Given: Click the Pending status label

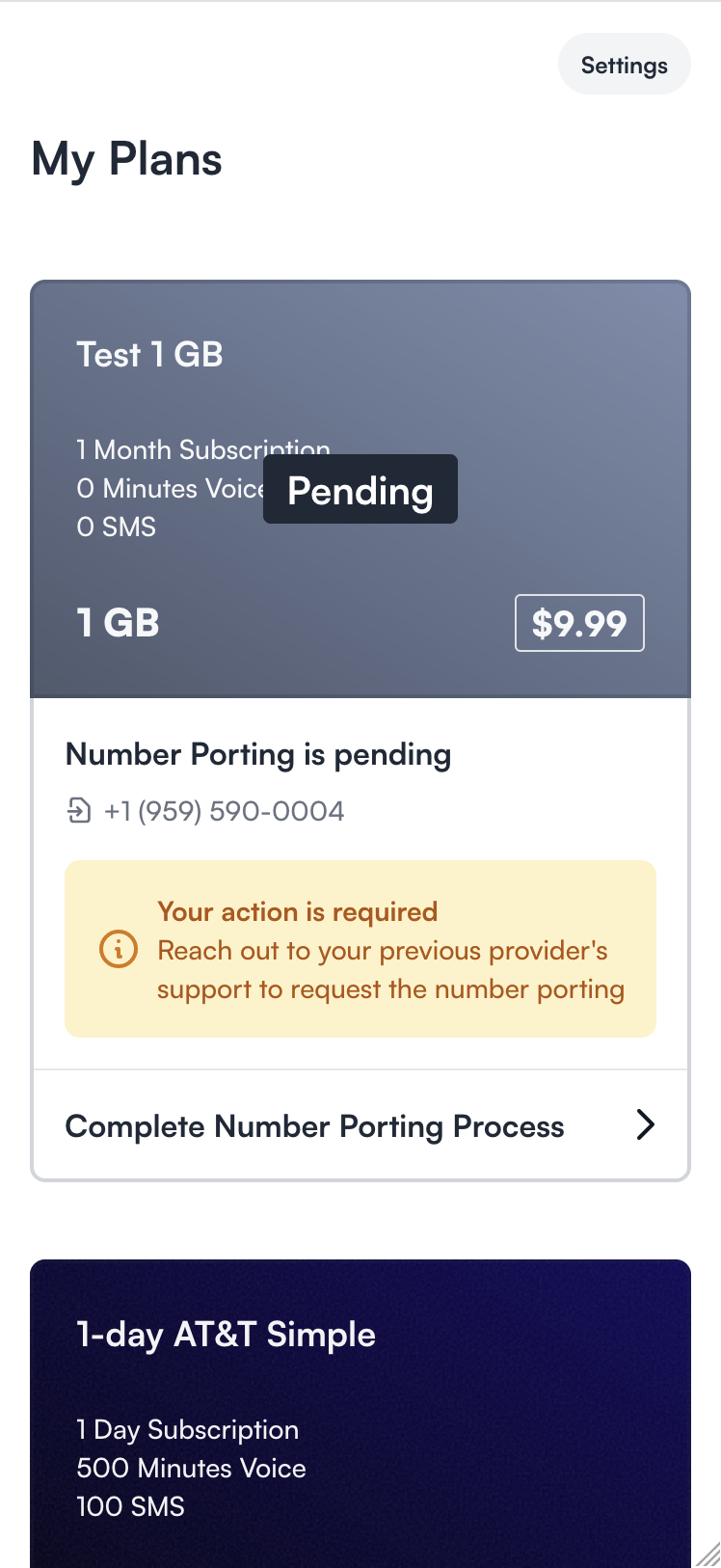Looking at the screenshot, I should tap(360, 490).
